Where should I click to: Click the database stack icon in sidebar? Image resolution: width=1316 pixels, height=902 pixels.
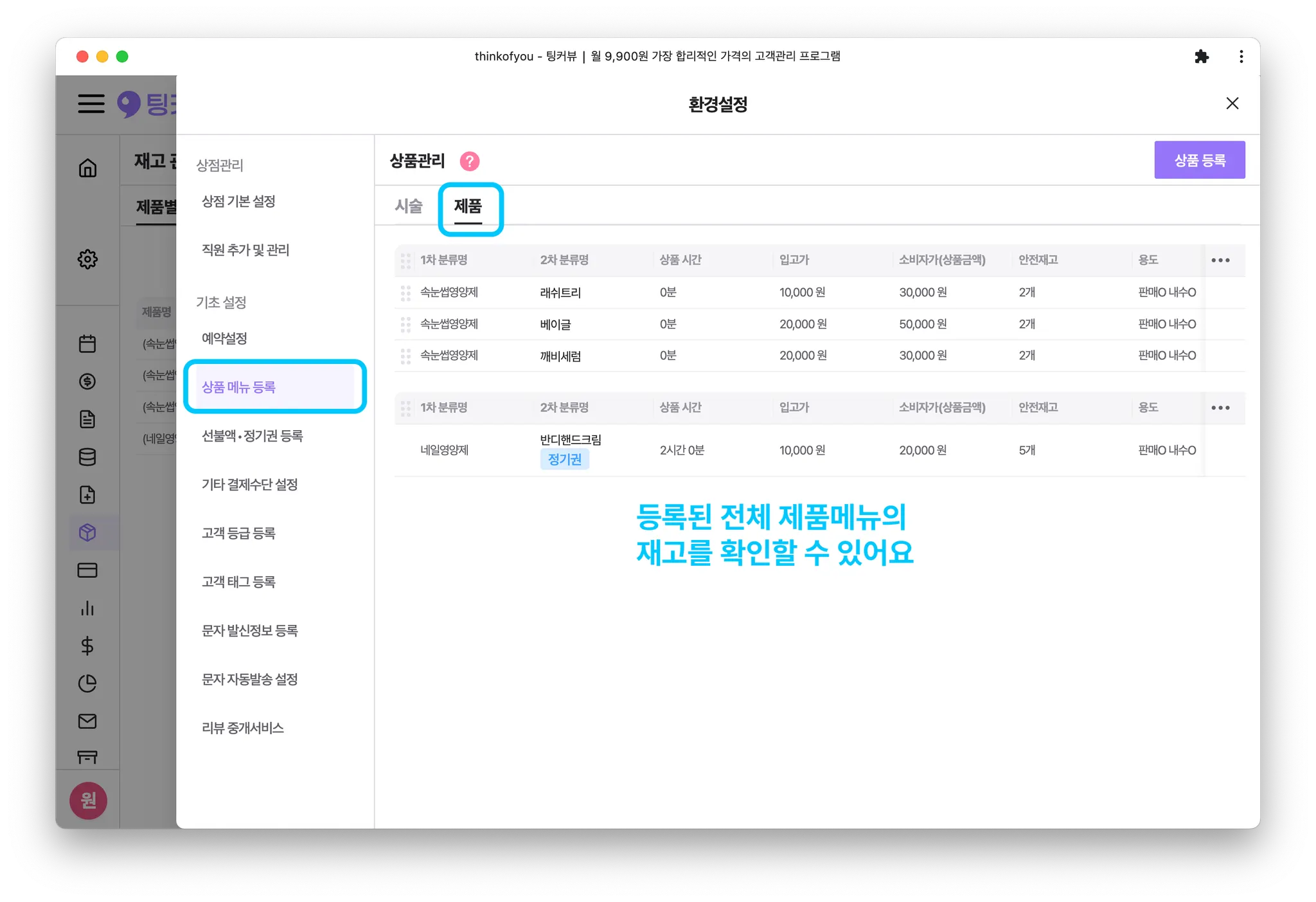[87, 457]
